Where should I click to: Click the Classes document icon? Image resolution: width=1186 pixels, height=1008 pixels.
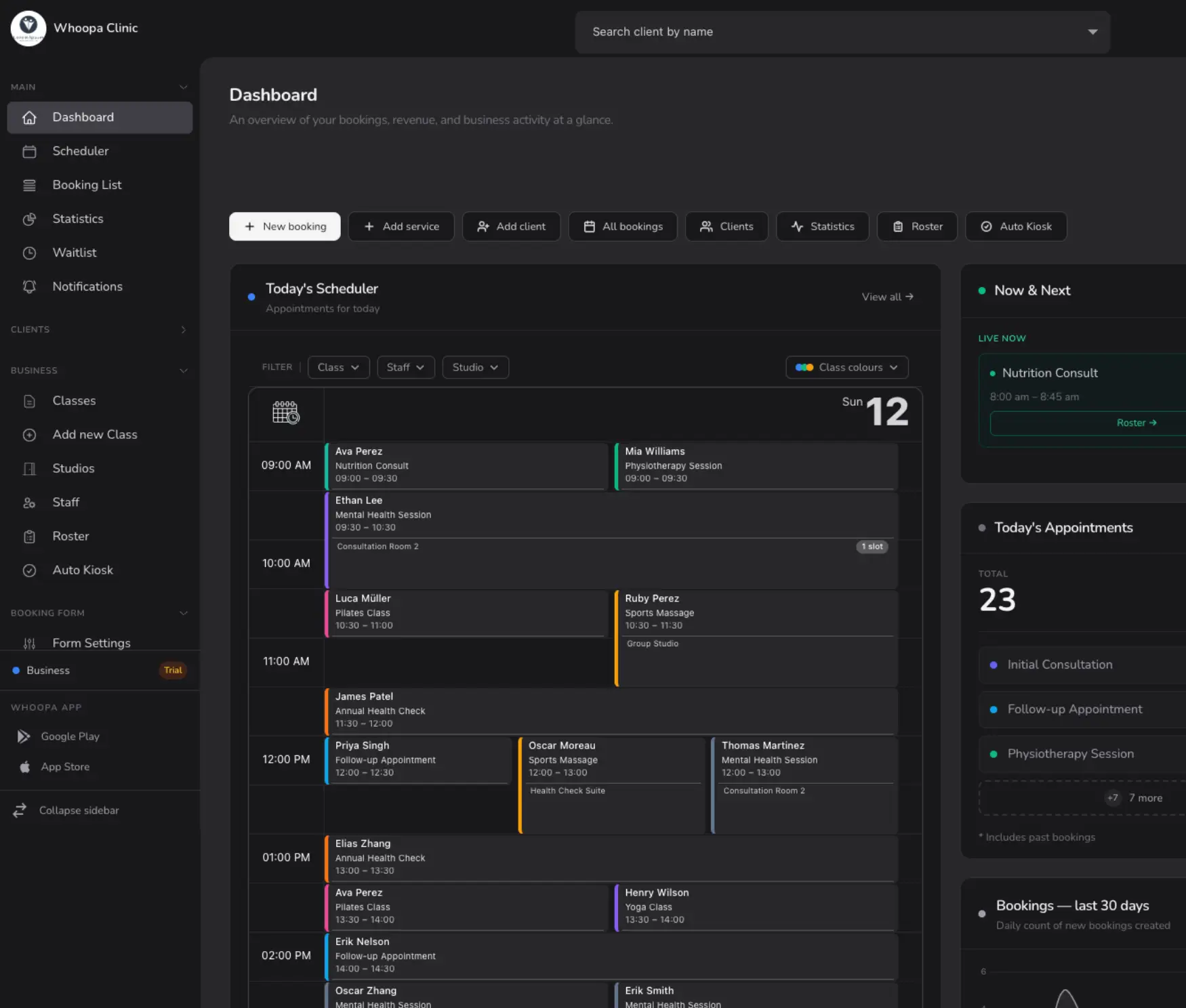(x=29, y=401)
